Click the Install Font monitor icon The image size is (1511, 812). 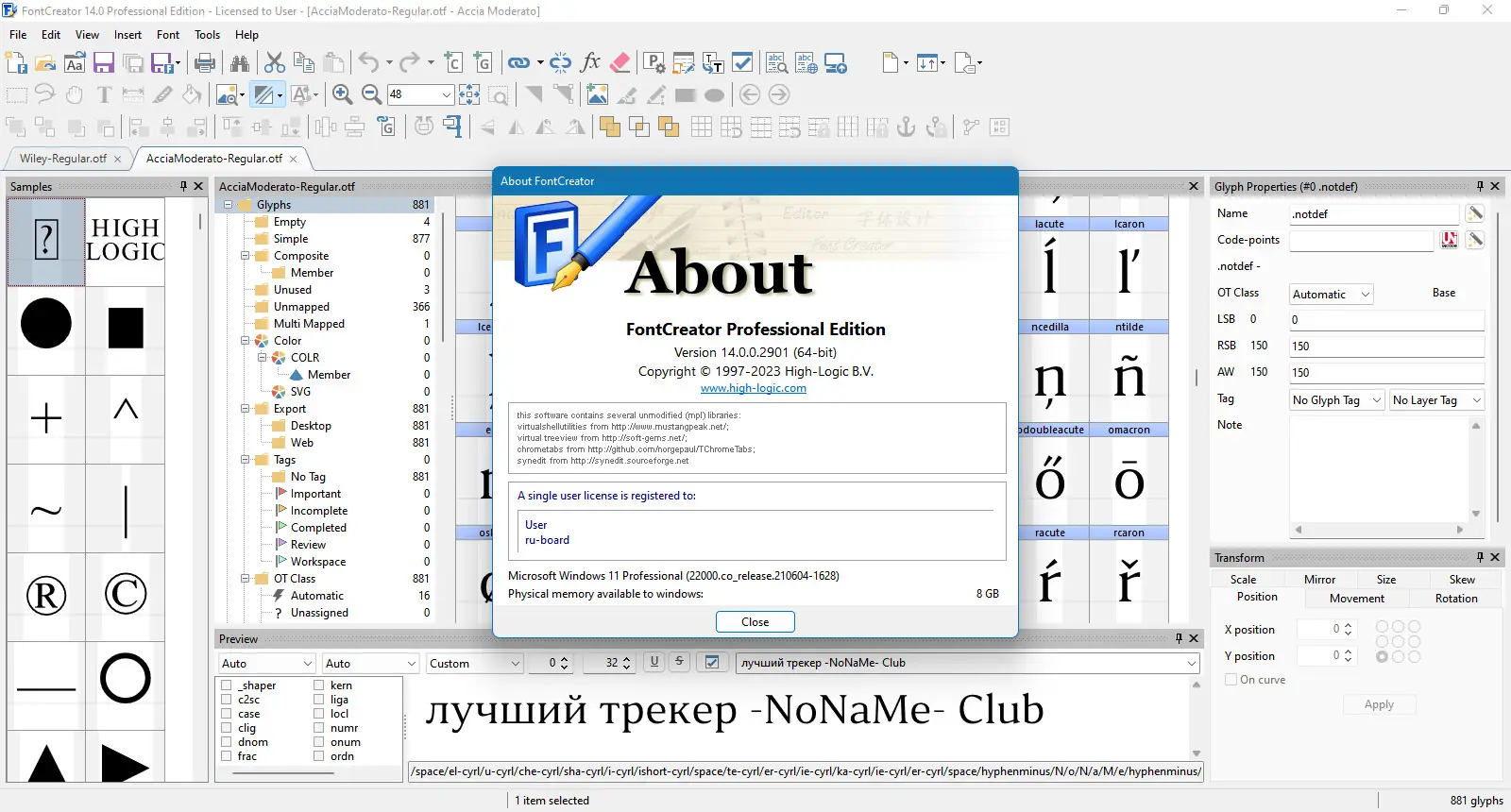tap(836, 63)
